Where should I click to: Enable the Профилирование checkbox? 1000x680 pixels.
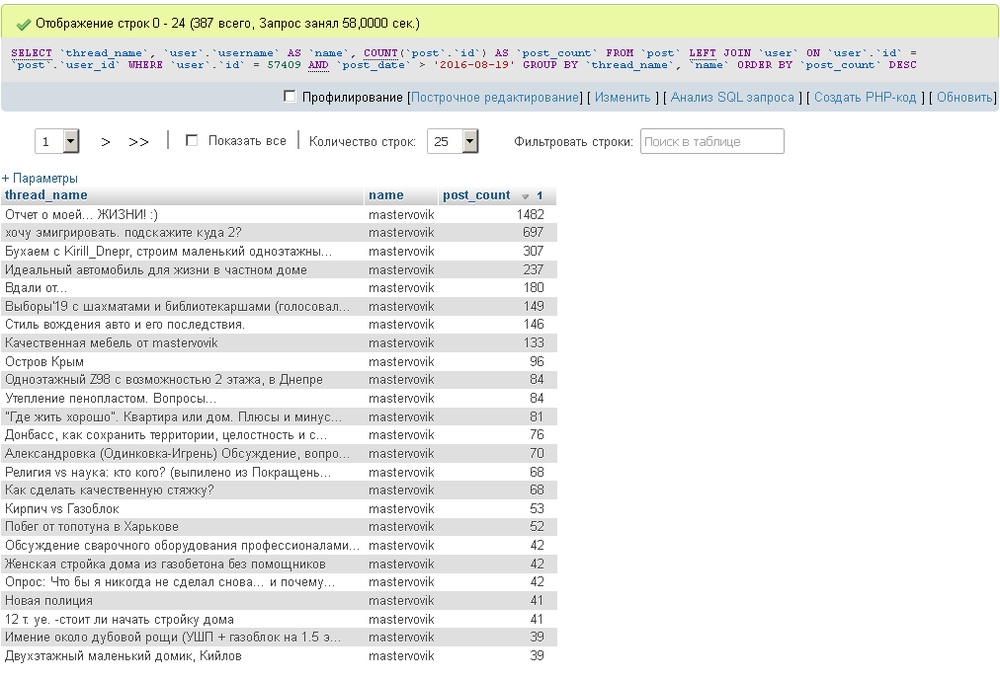(x=290, y=97)
